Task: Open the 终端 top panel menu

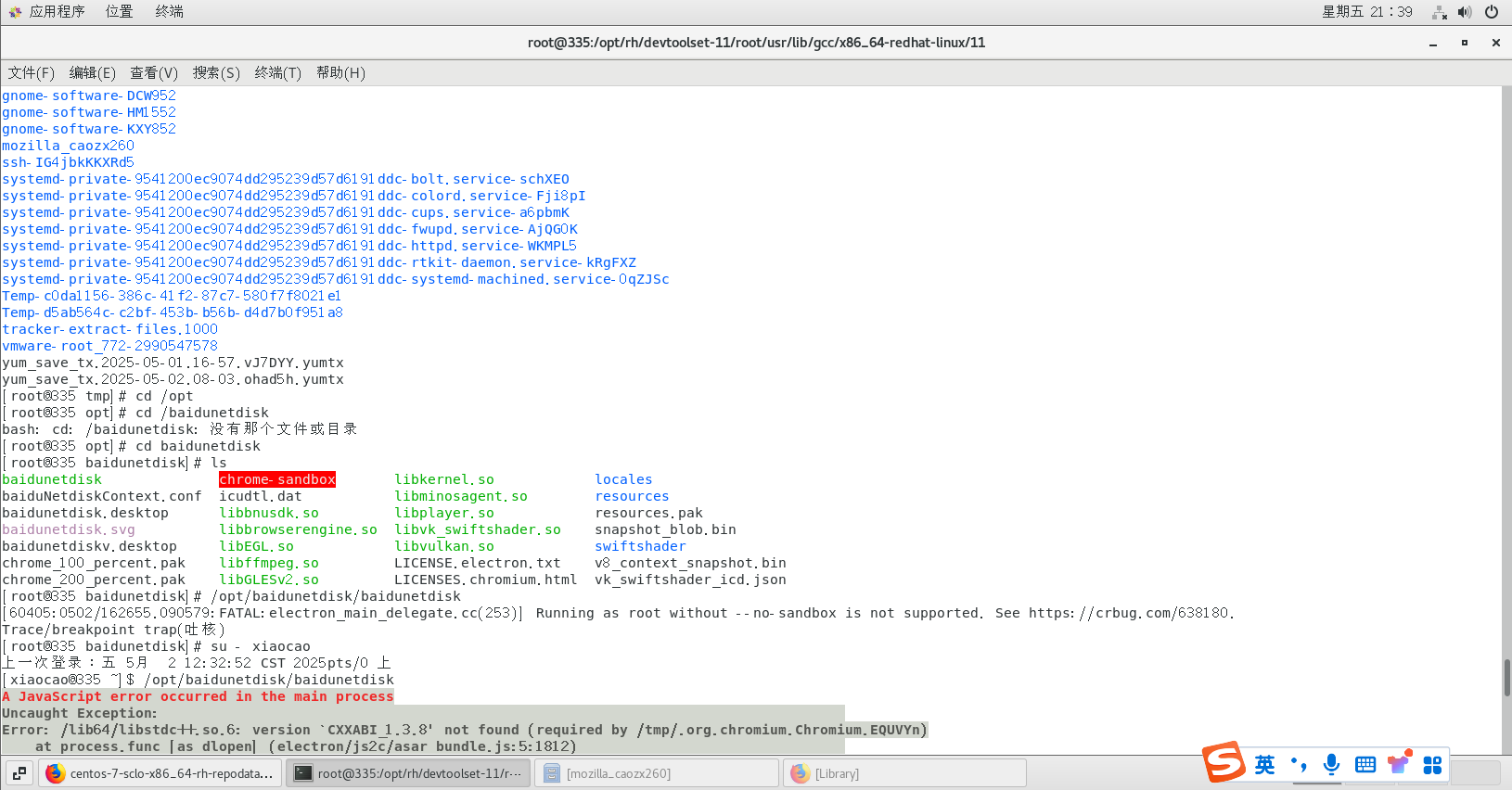Action: (x=169, y=11)
